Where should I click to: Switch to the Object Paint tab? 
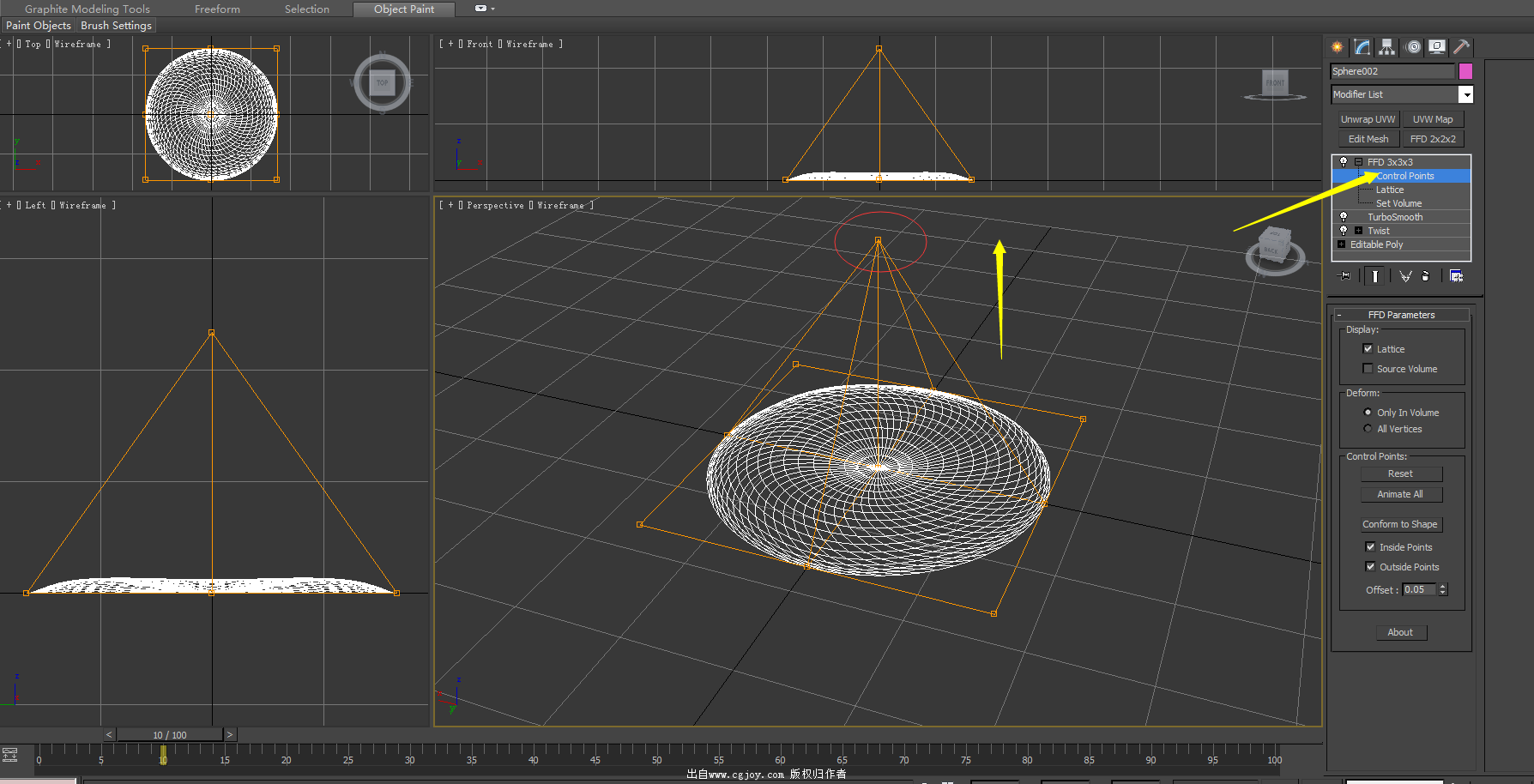point(403,9)
